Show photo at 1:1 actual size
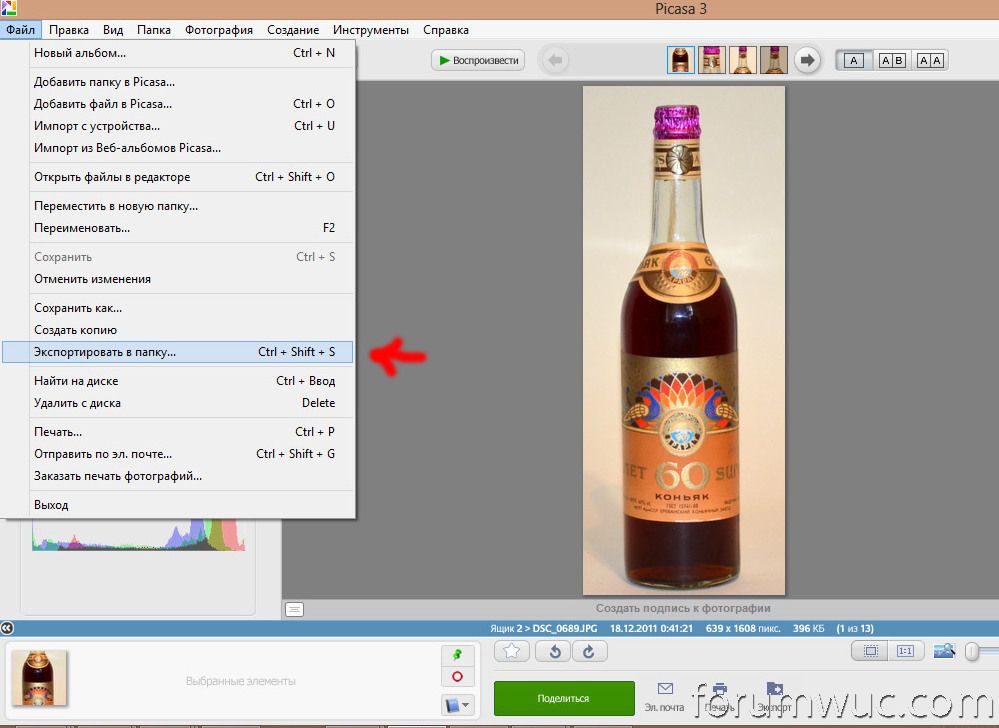 click(x=905, y=651)
